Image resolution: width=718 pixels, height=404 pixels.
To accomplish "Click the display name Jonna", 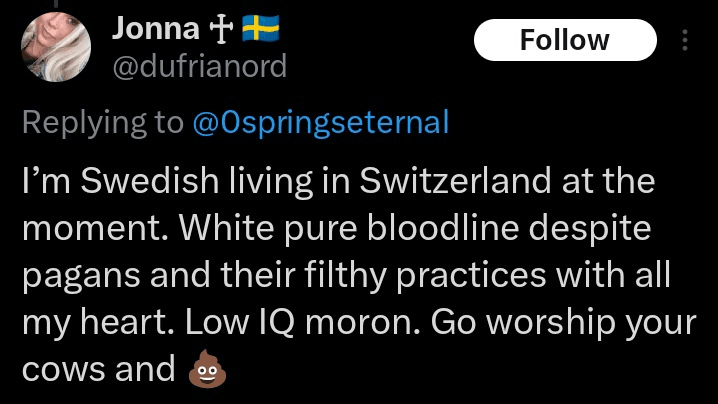I will coord(153,29).
